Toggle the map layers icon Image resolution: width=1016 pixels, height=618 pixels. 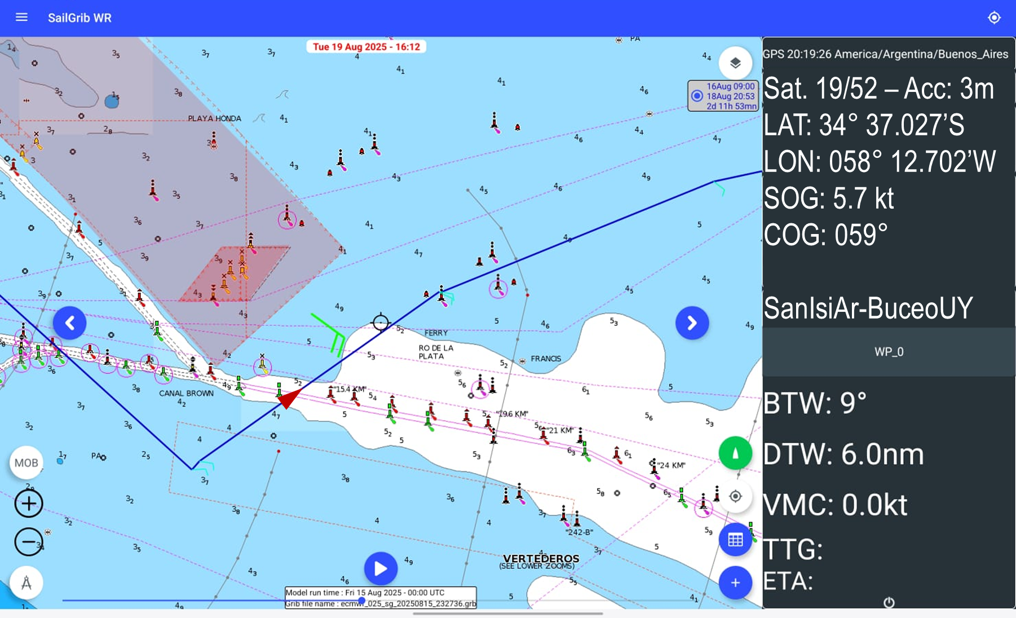735,62
